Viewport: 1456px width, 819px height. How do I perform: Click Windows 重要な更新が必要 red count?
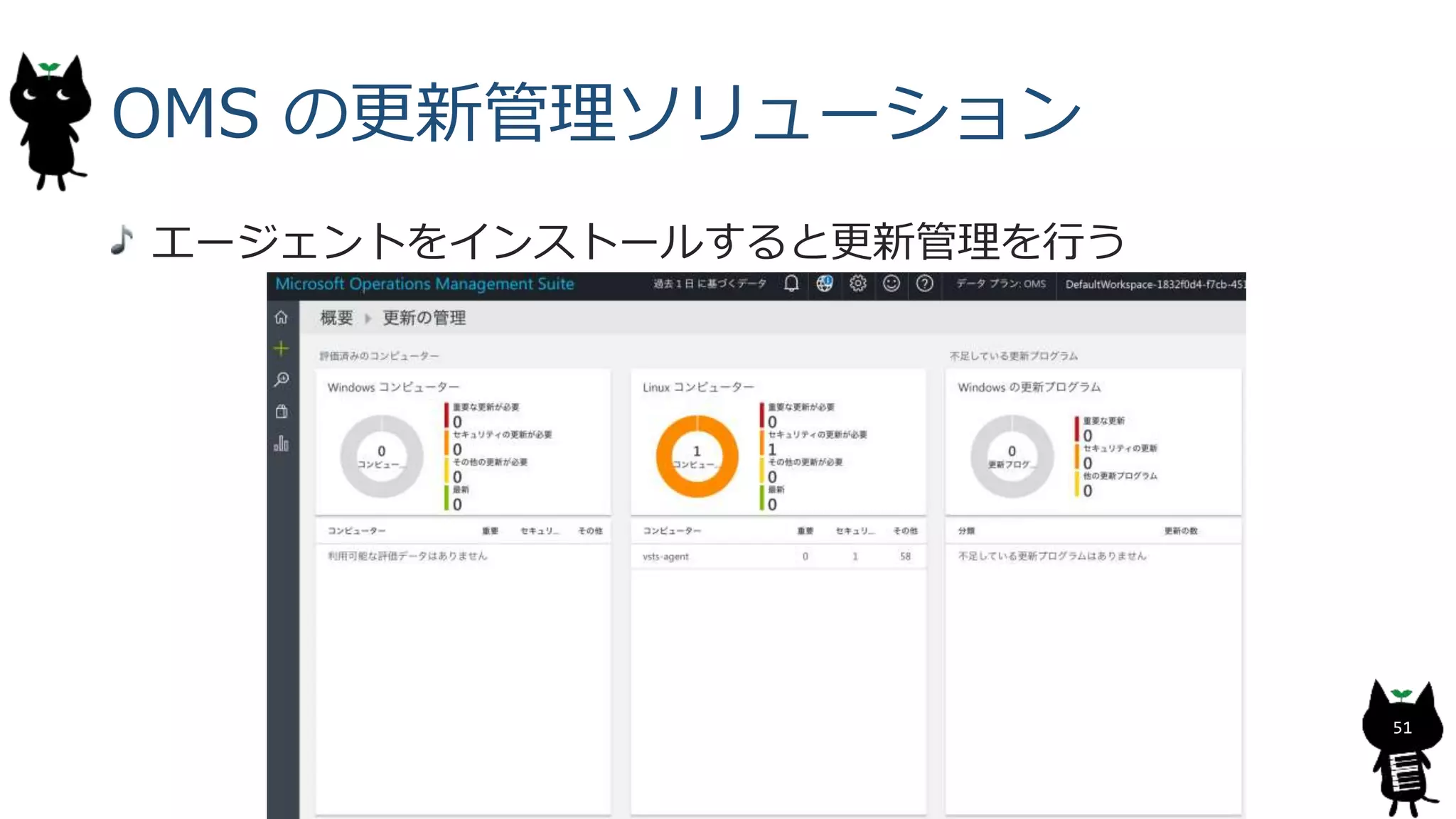[x=457, y=422]
